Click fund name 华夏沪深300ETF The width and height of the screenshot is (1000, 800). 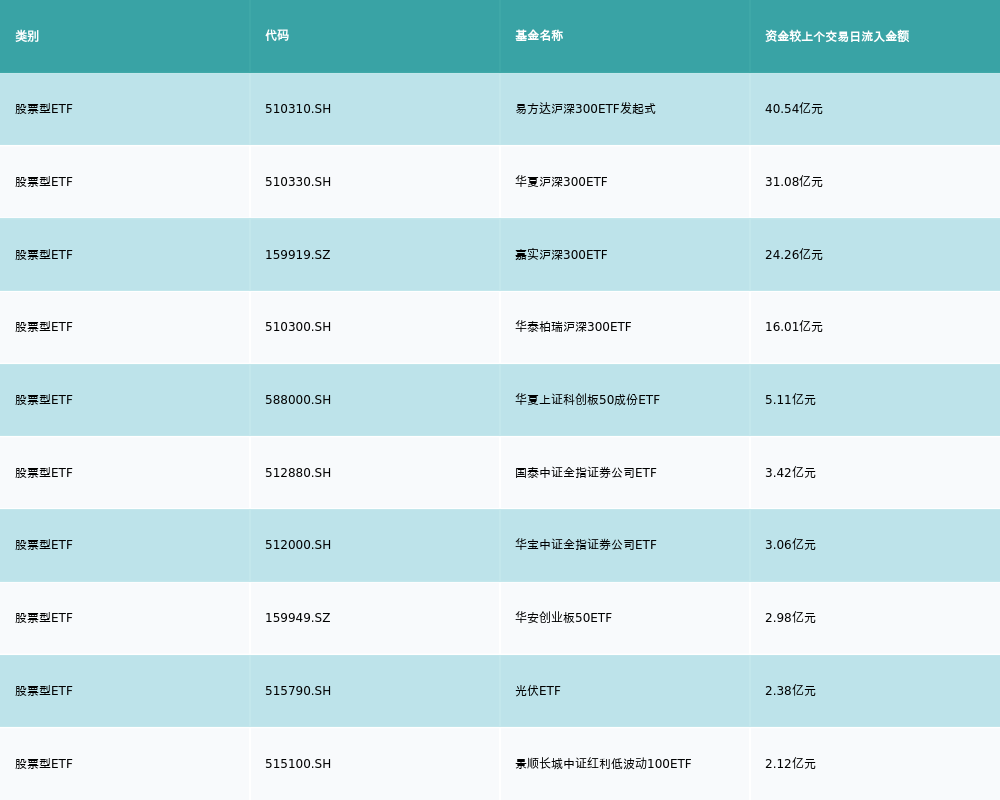point(561,182)
